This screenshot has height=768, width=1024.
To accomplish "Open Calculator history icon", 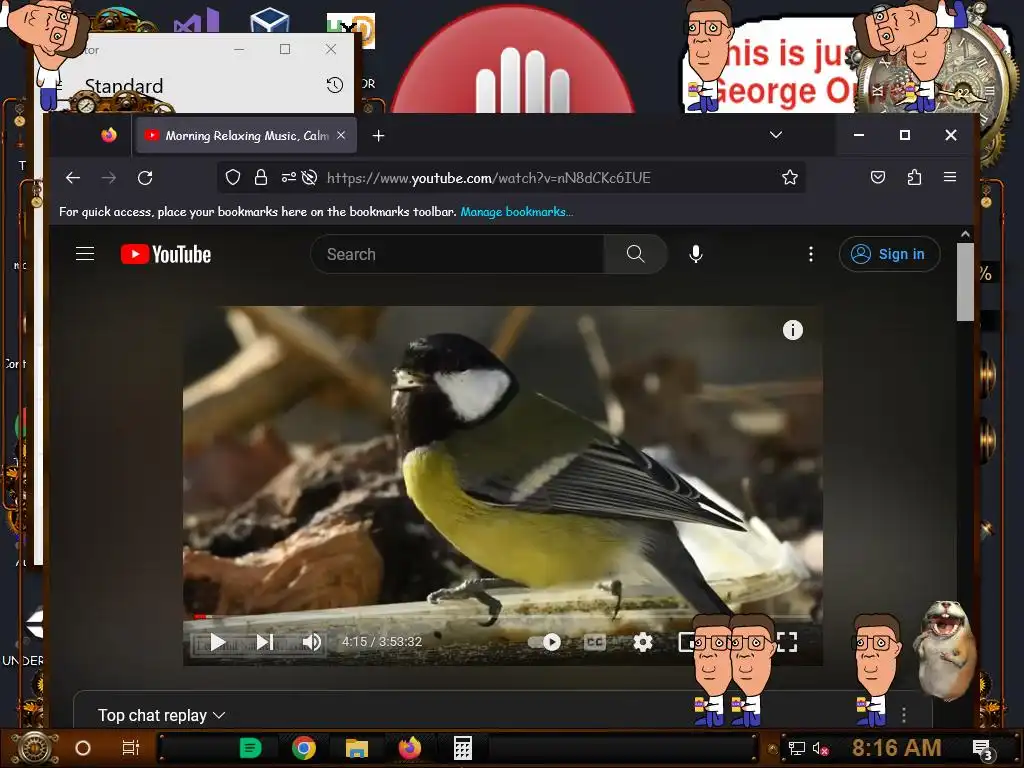I will [334, 85].
